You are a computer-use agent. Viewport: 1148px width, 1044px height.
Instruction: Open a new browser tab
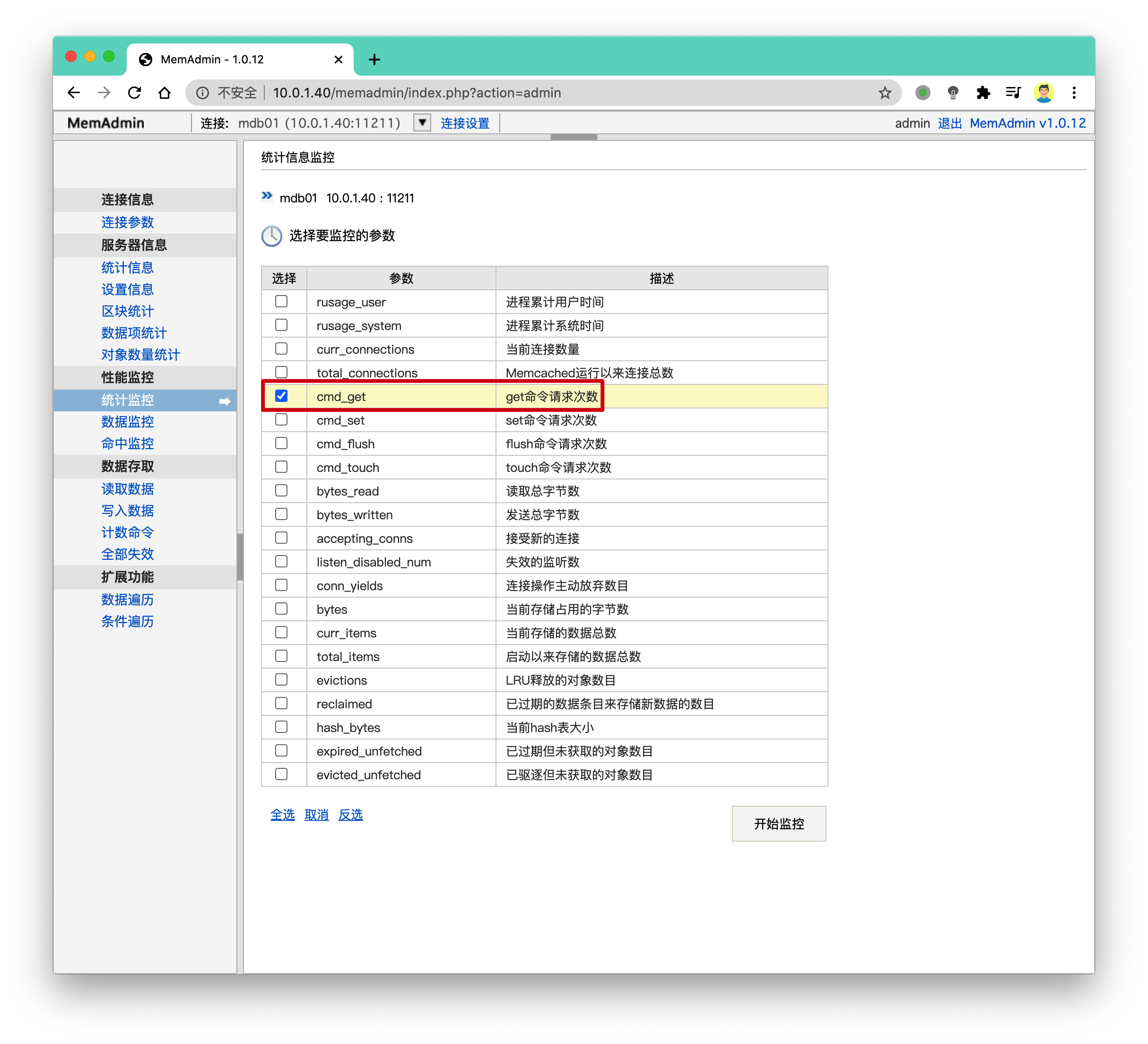tap(374, 59)
